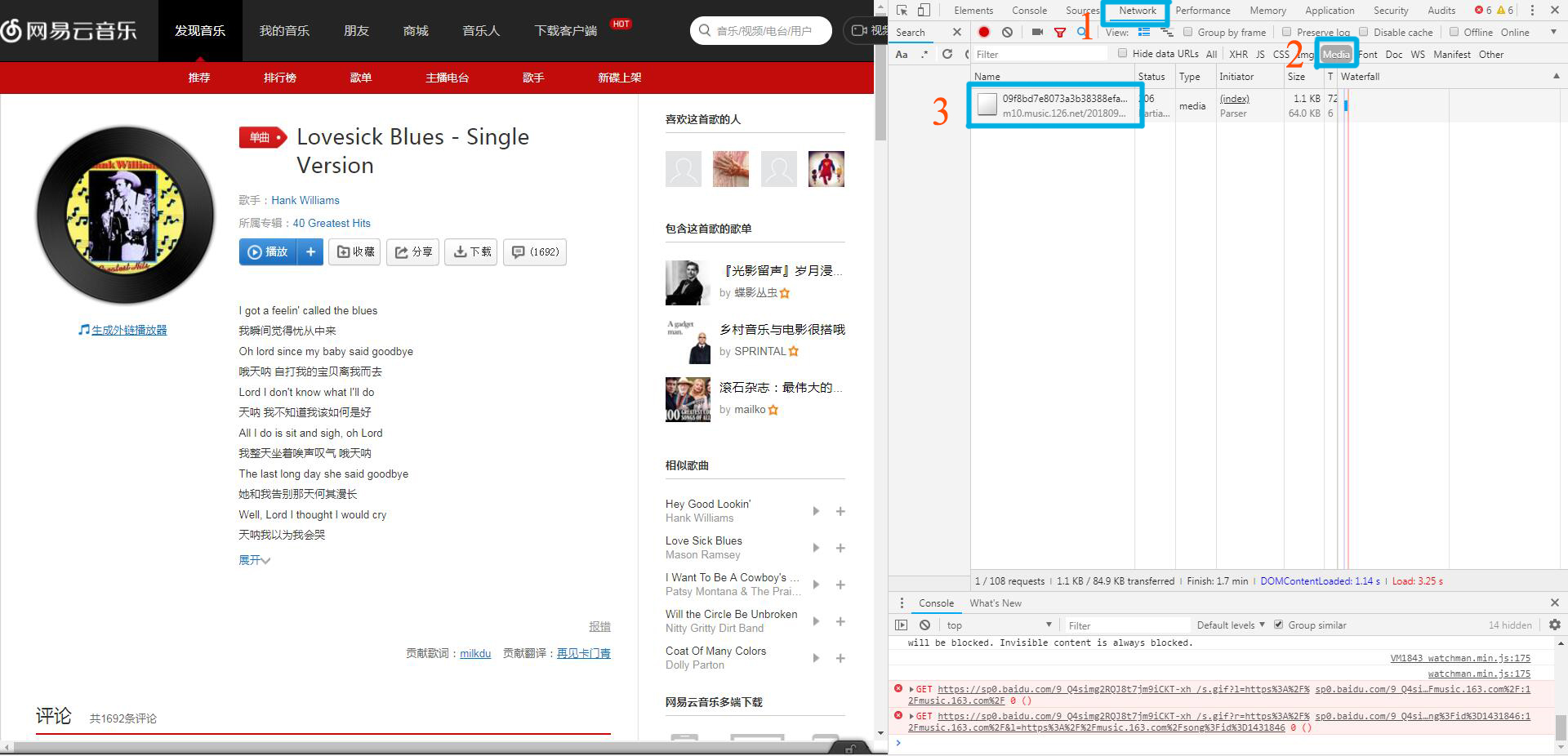Switch to the Elements tab

tap(973, 11)
